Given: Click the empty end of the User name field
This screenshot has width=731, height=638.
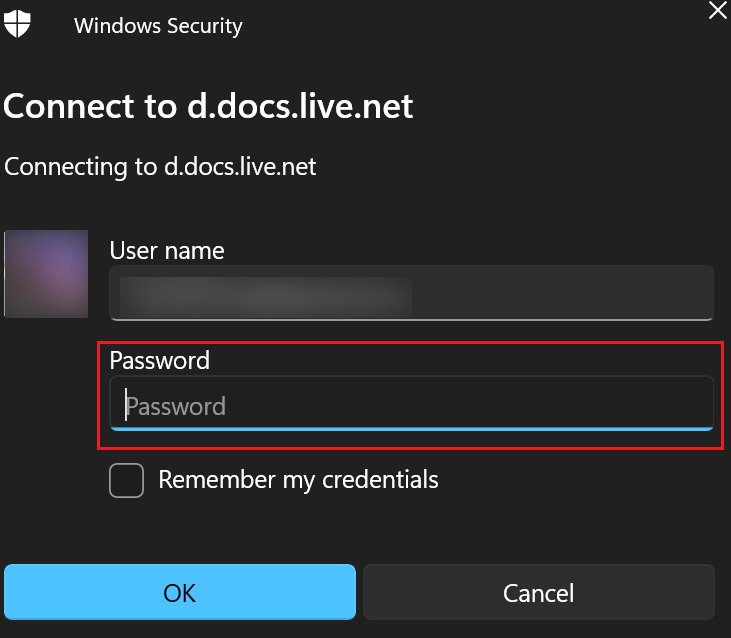Looking at the screenshot, I should (x=562, y=293).
